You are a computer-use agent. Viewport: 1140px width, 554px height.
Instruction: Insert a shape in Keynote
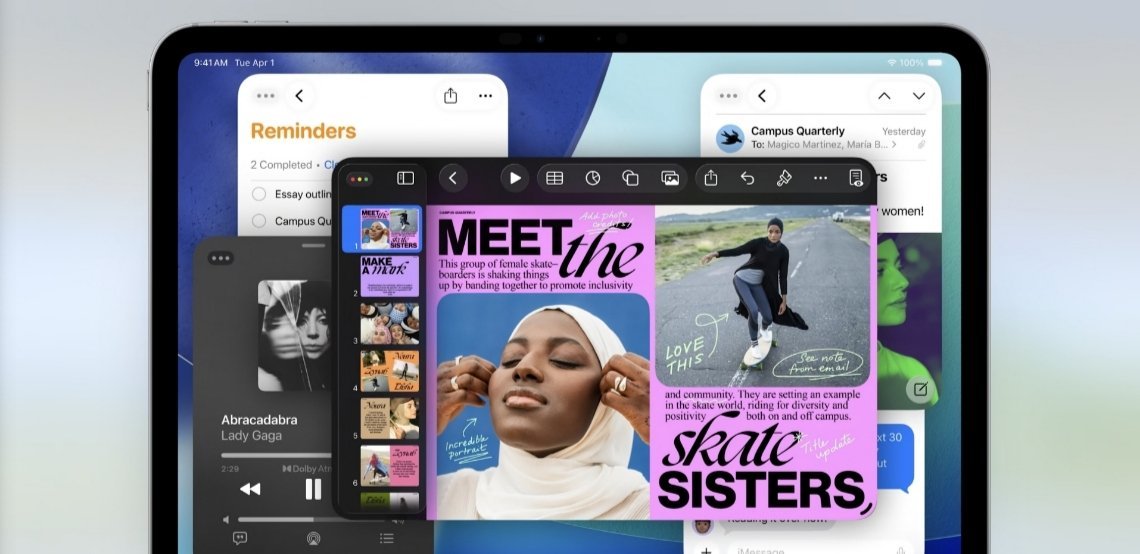pos(630,178)
